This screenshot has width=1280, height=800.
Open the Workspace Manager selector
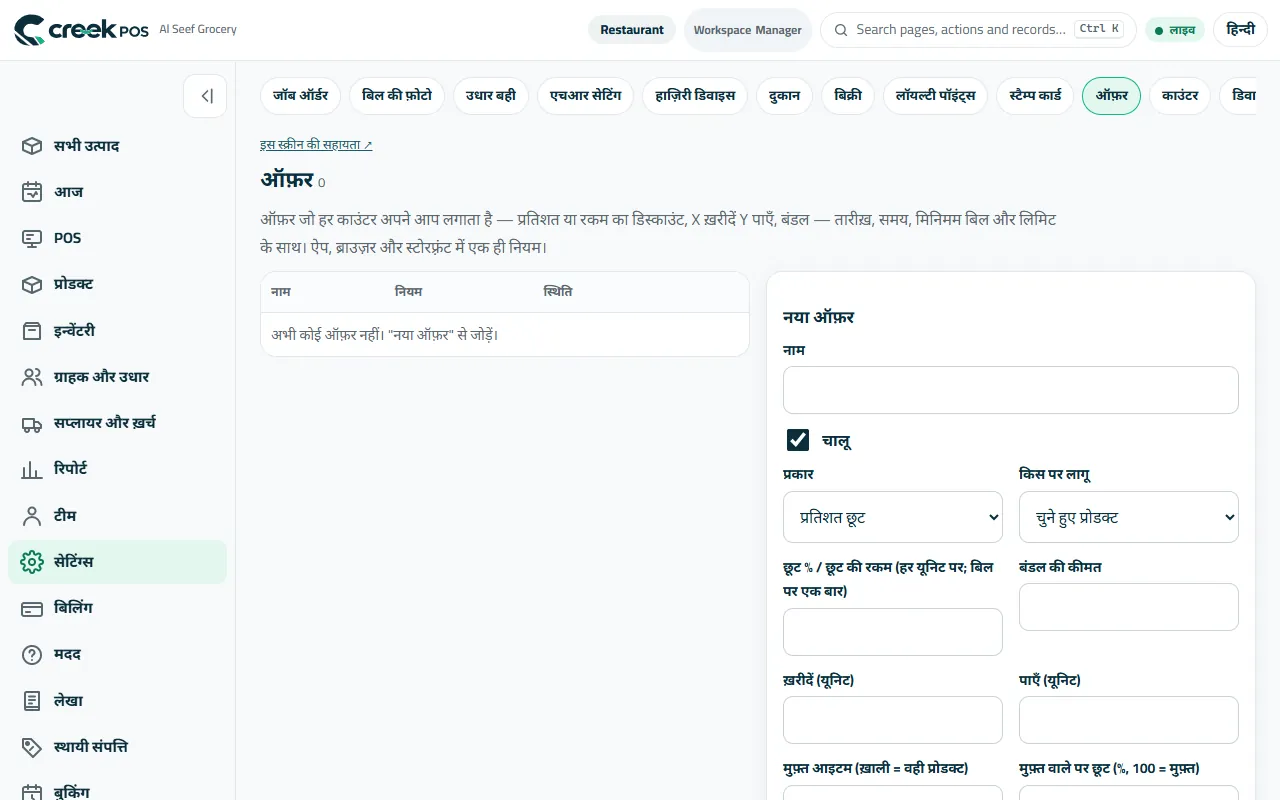point(748,30)
